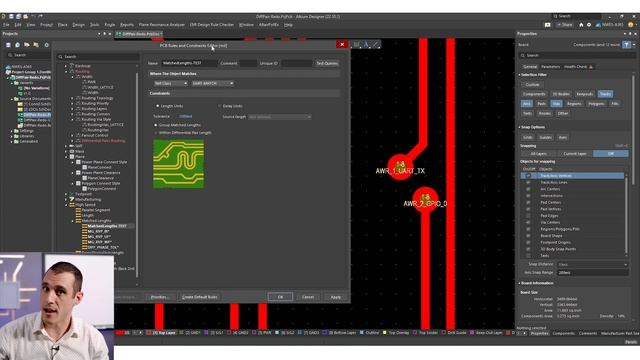This screenshot has height=360, width=640.
Task: Click the rule Name input field
Action: (189, 63)
